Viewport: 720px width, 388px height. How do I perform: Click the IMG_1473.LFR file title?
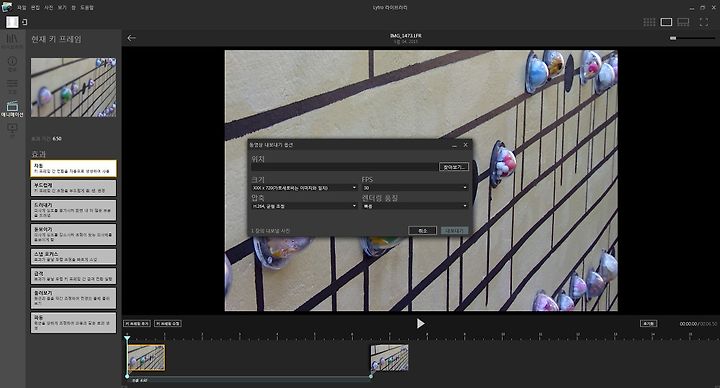(405, 35)
